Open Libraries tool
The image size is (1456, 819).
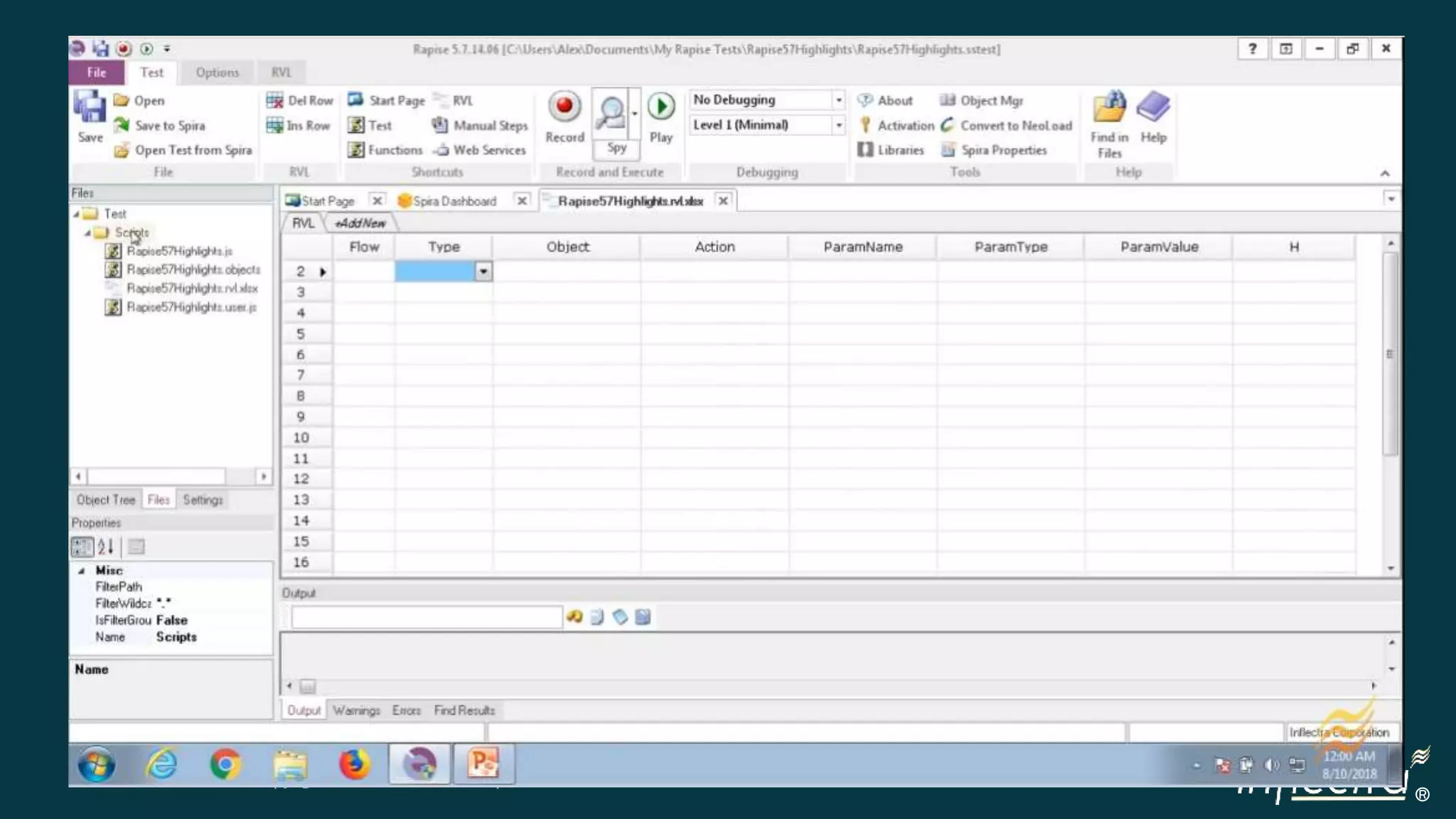tap(891, 150)
